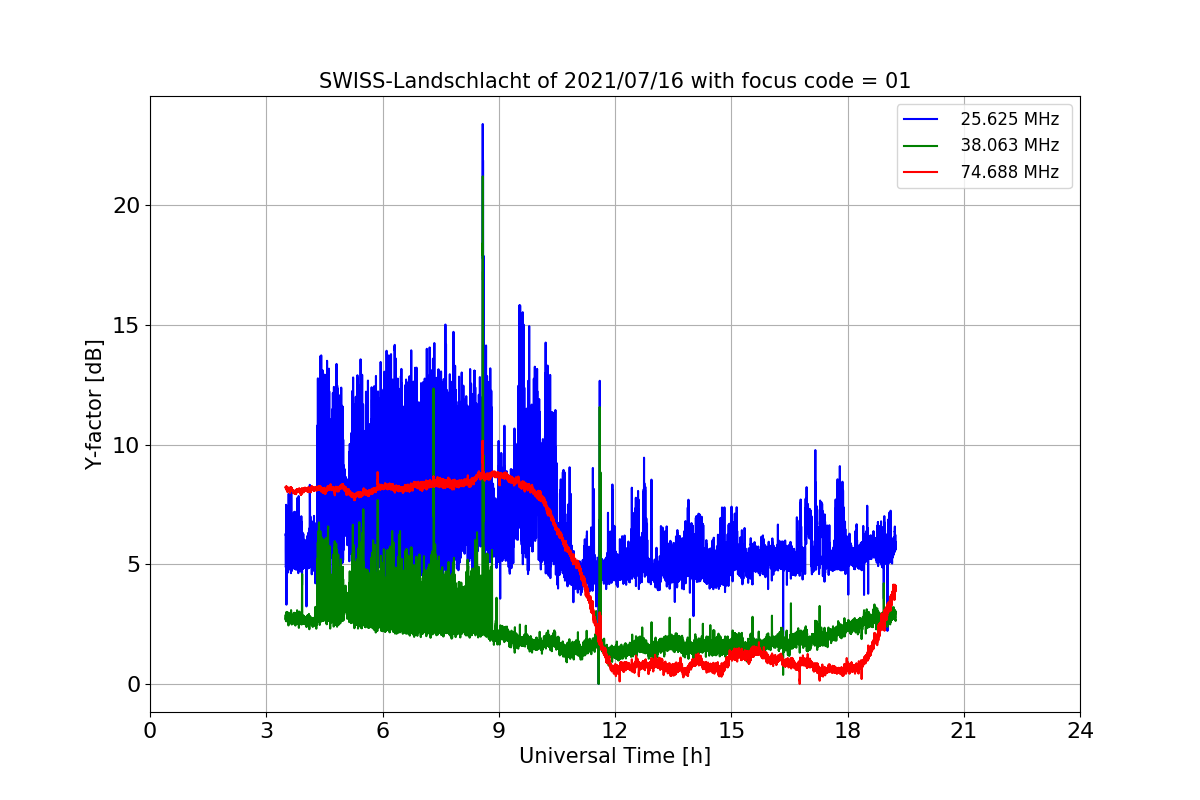The width and height of the screenshot is (1200, 800).
Task: Click the tallest blue spike peak near 8.6 h
Action: point(482,126)
